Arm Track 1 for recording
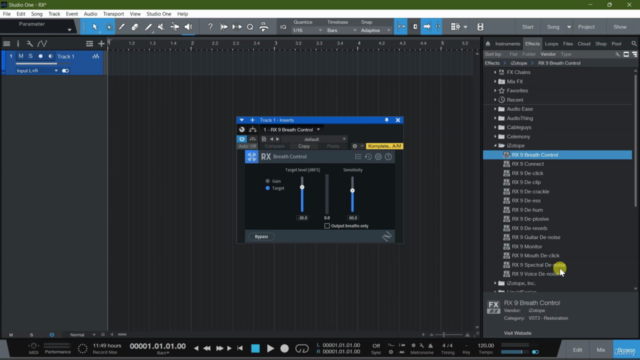 pos(40,56)
